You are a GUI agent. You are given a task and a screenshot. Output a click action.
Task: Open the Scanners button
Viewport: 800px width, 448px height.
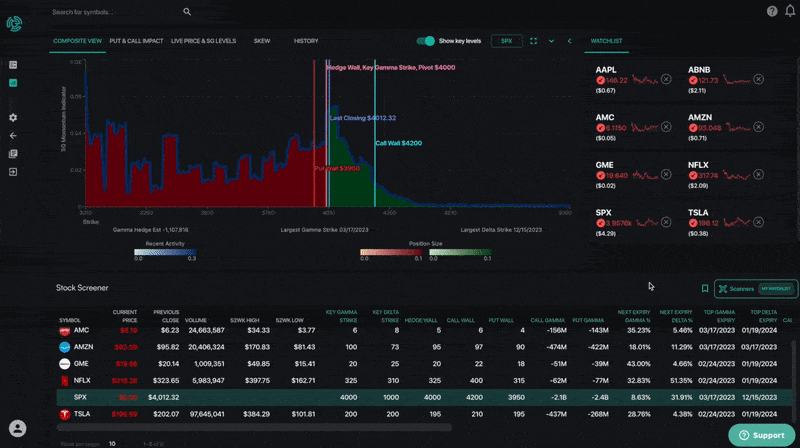(736, 289)
